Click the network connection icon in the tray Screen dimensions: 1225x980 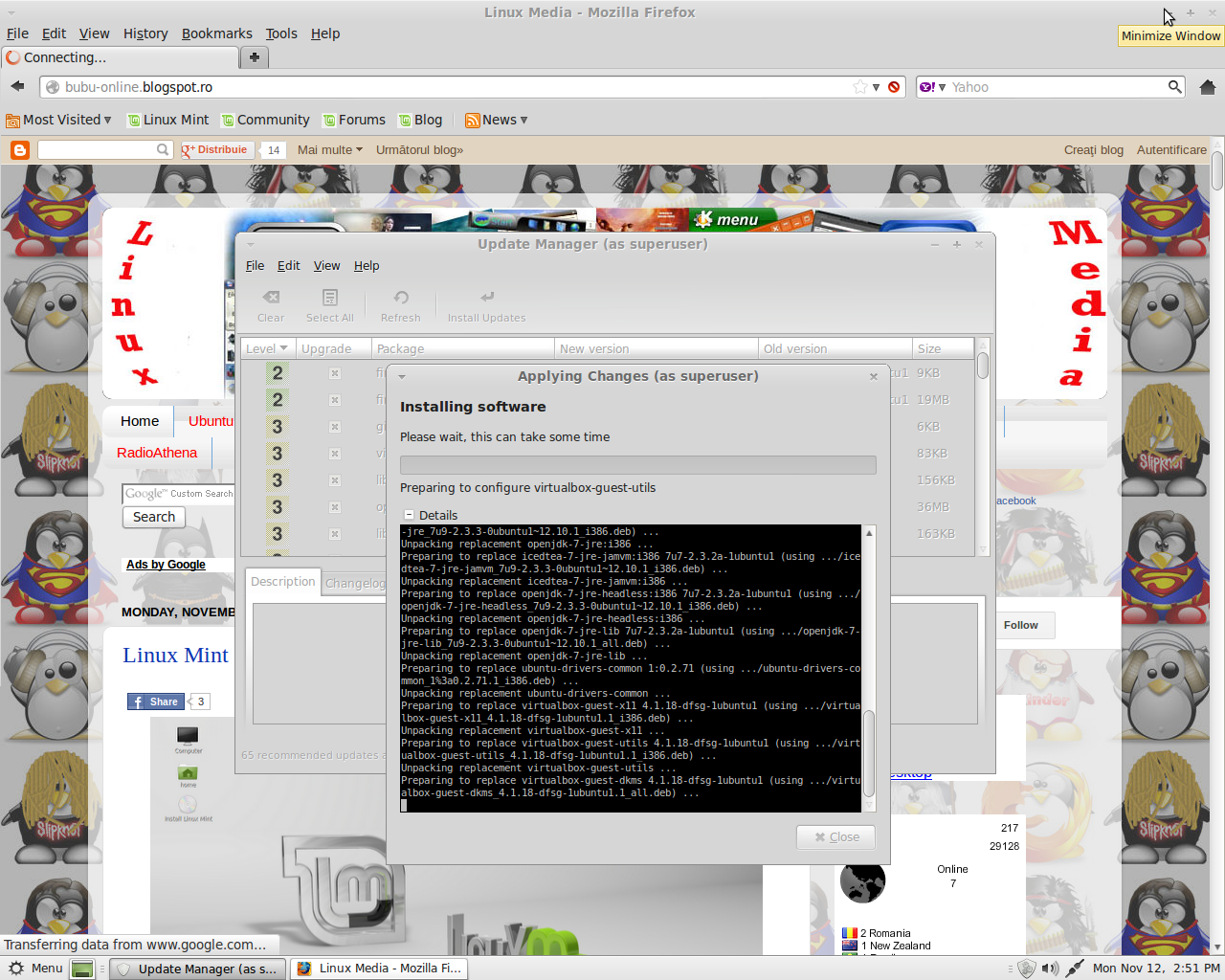click(1075, 969)
